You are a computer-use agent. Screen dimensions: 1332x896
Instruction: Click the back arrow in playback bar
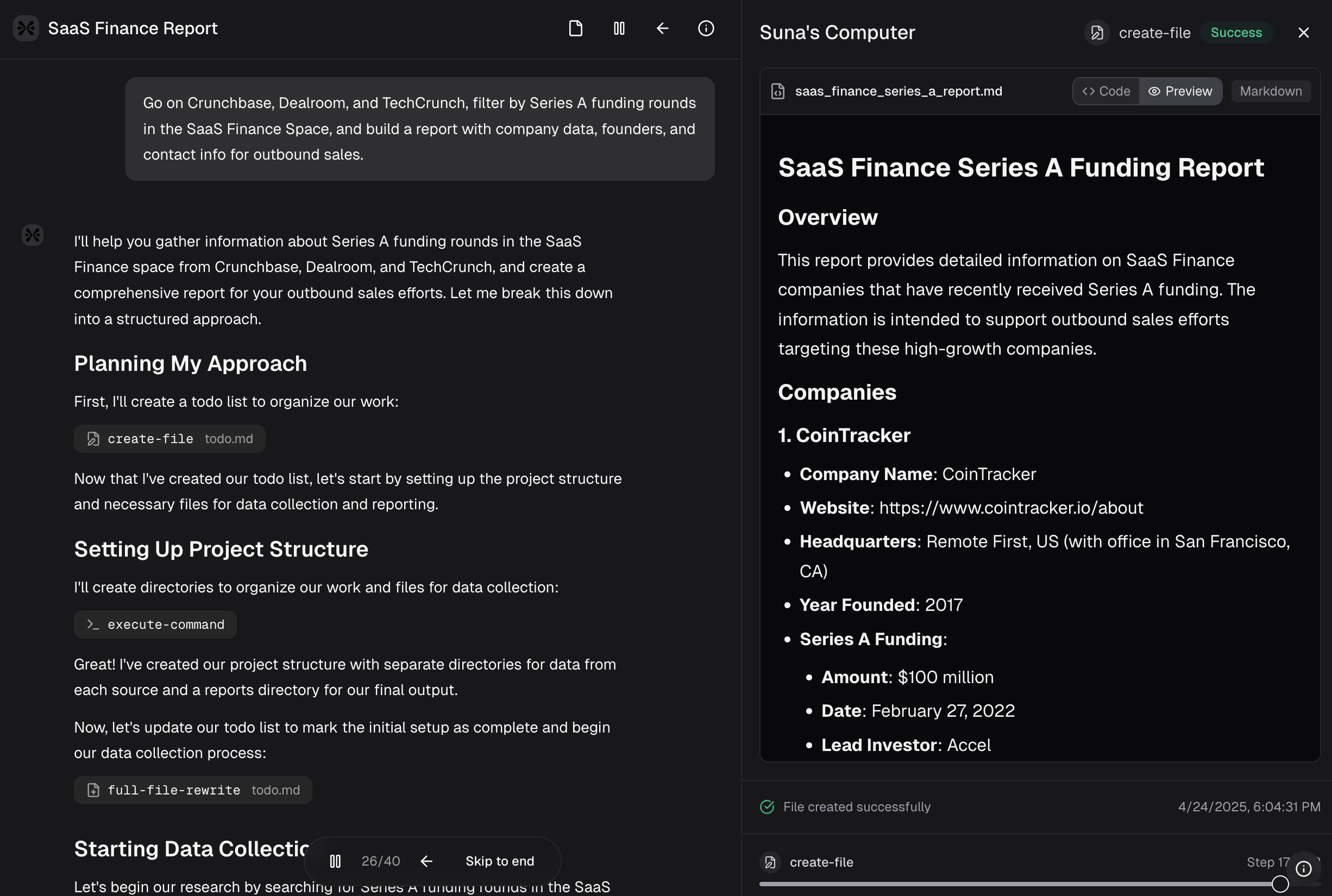click(x=426, y=861)
